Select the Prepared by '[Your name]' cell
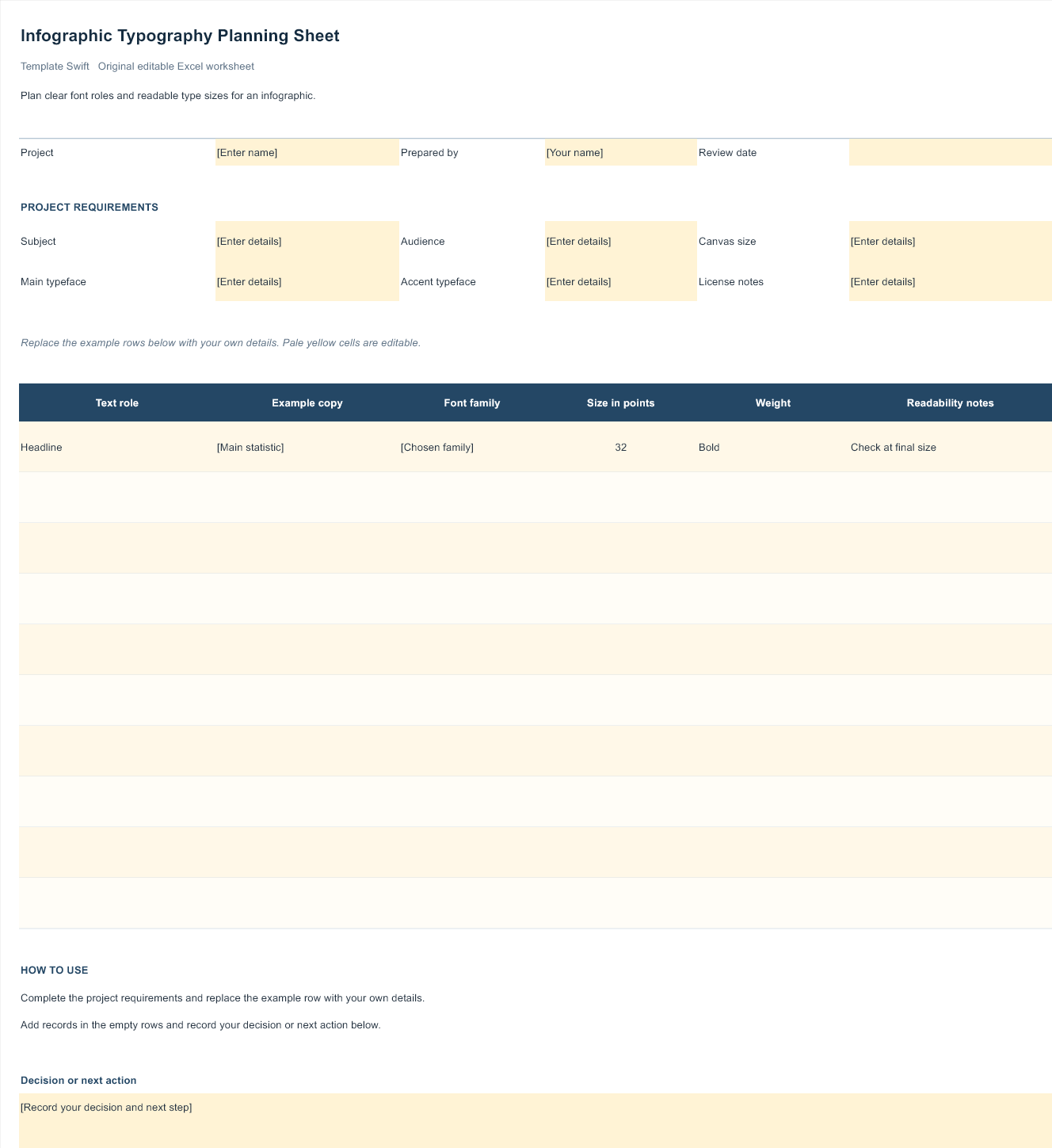Image resolution: width=1052 pixels, height=1148 pixels. coord(621,153)
